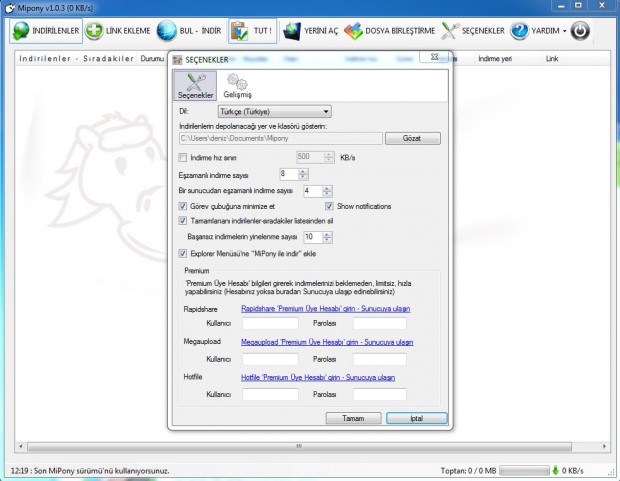620x481 pixels.
Task: Increase per-server simultaneous downloads value
Action: pyautogui.click(x=327, y=188)
